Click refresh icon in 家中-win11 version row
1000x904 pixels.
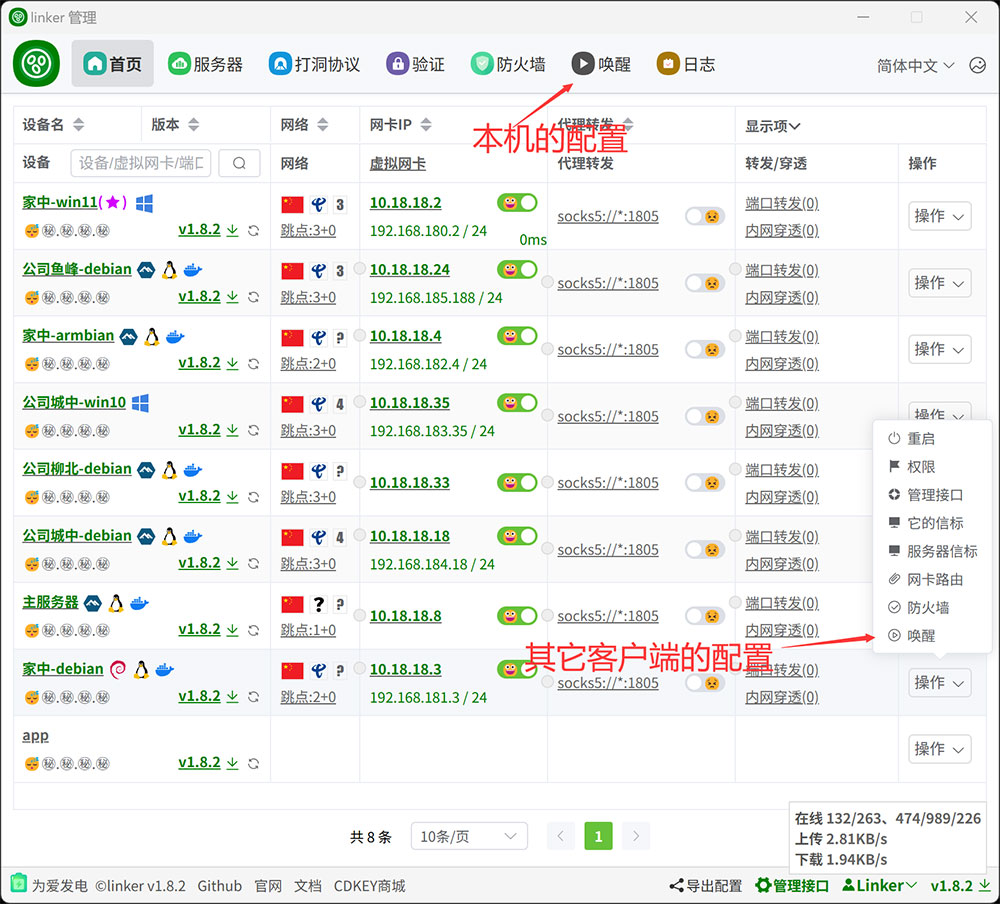pos(254,230)
